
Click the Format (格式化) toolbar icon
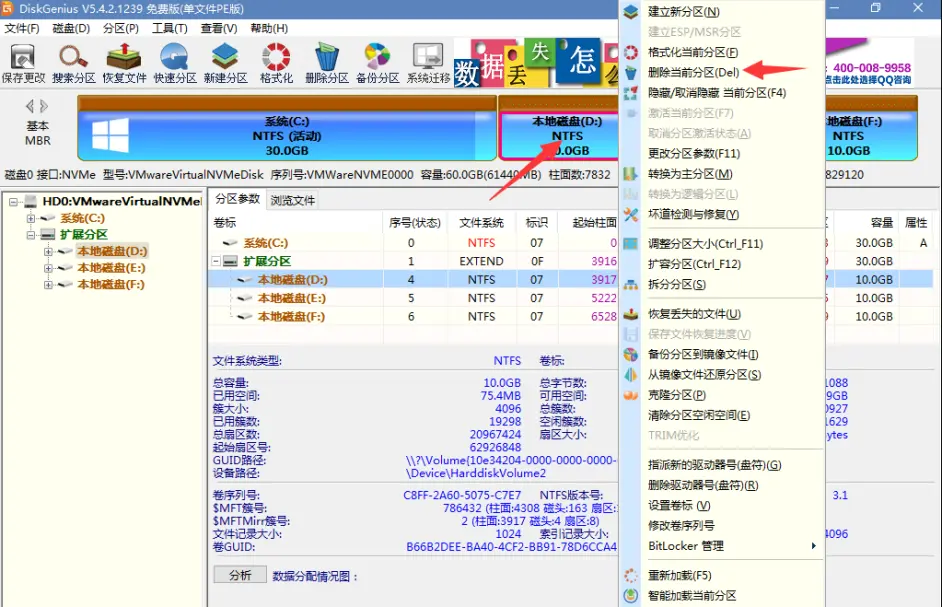click(x=276, y=63)
